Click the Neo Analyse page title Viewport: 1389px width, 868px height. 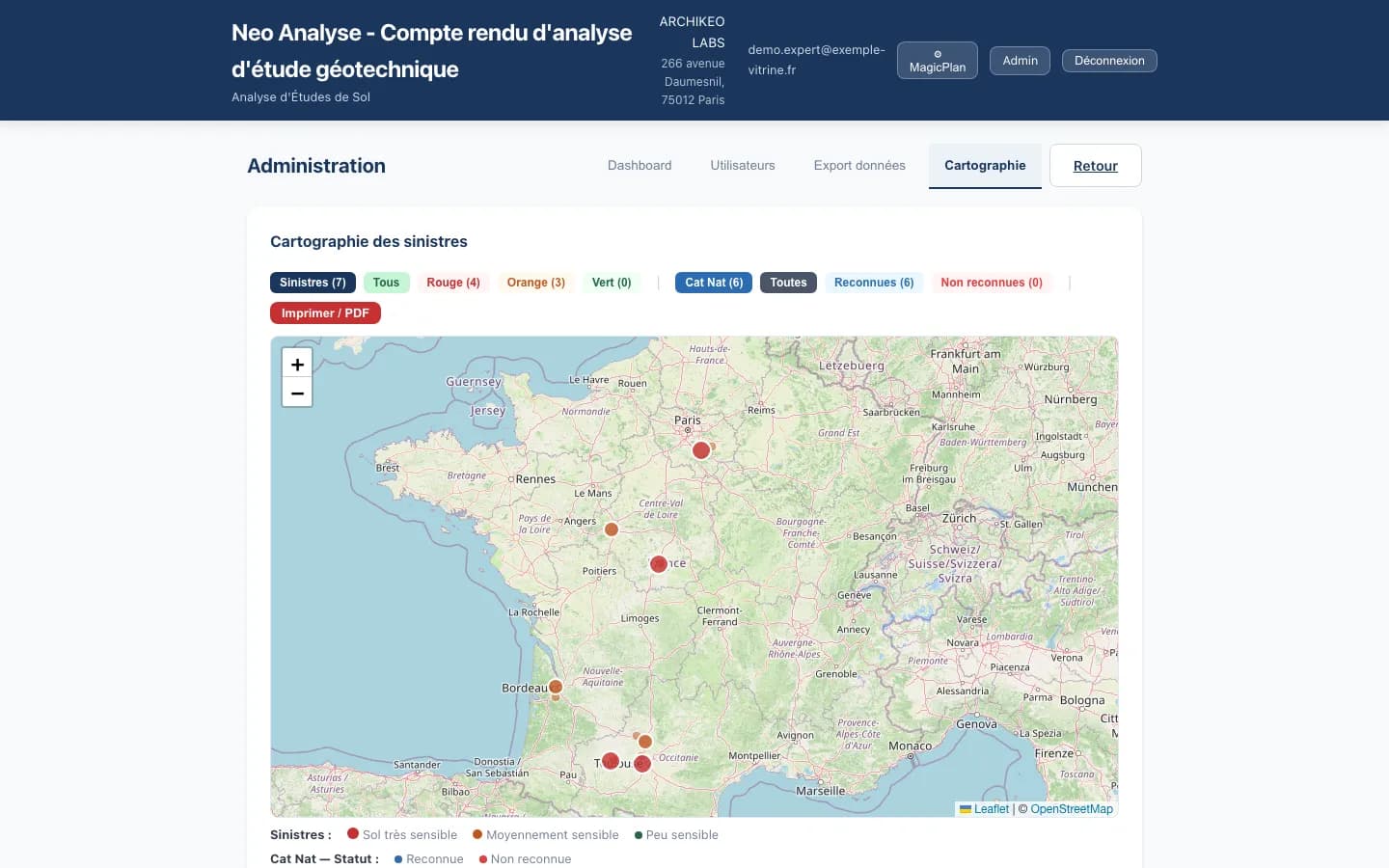(431, 51)
